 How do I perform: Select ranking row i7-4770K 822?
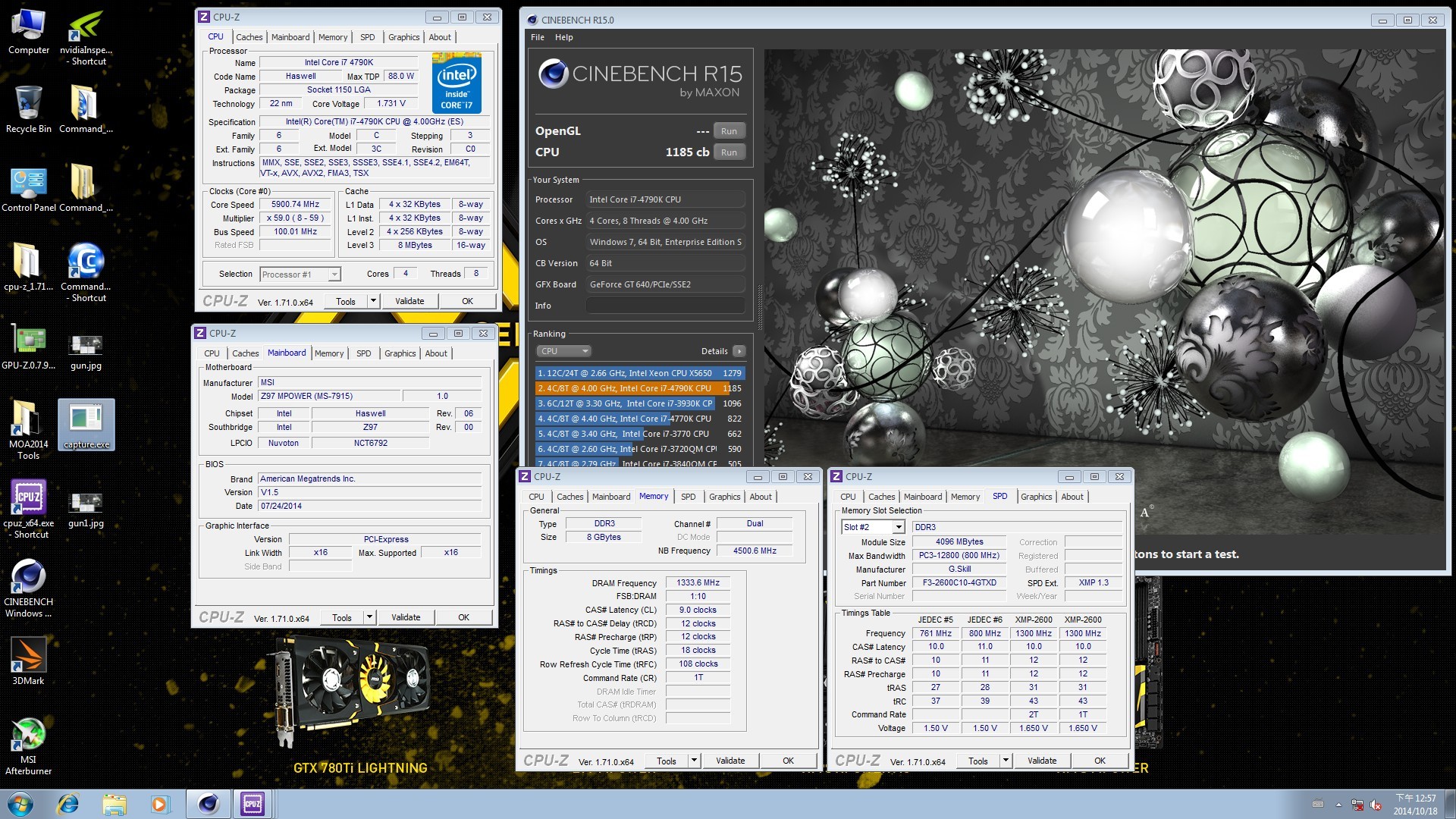point(639,419)
